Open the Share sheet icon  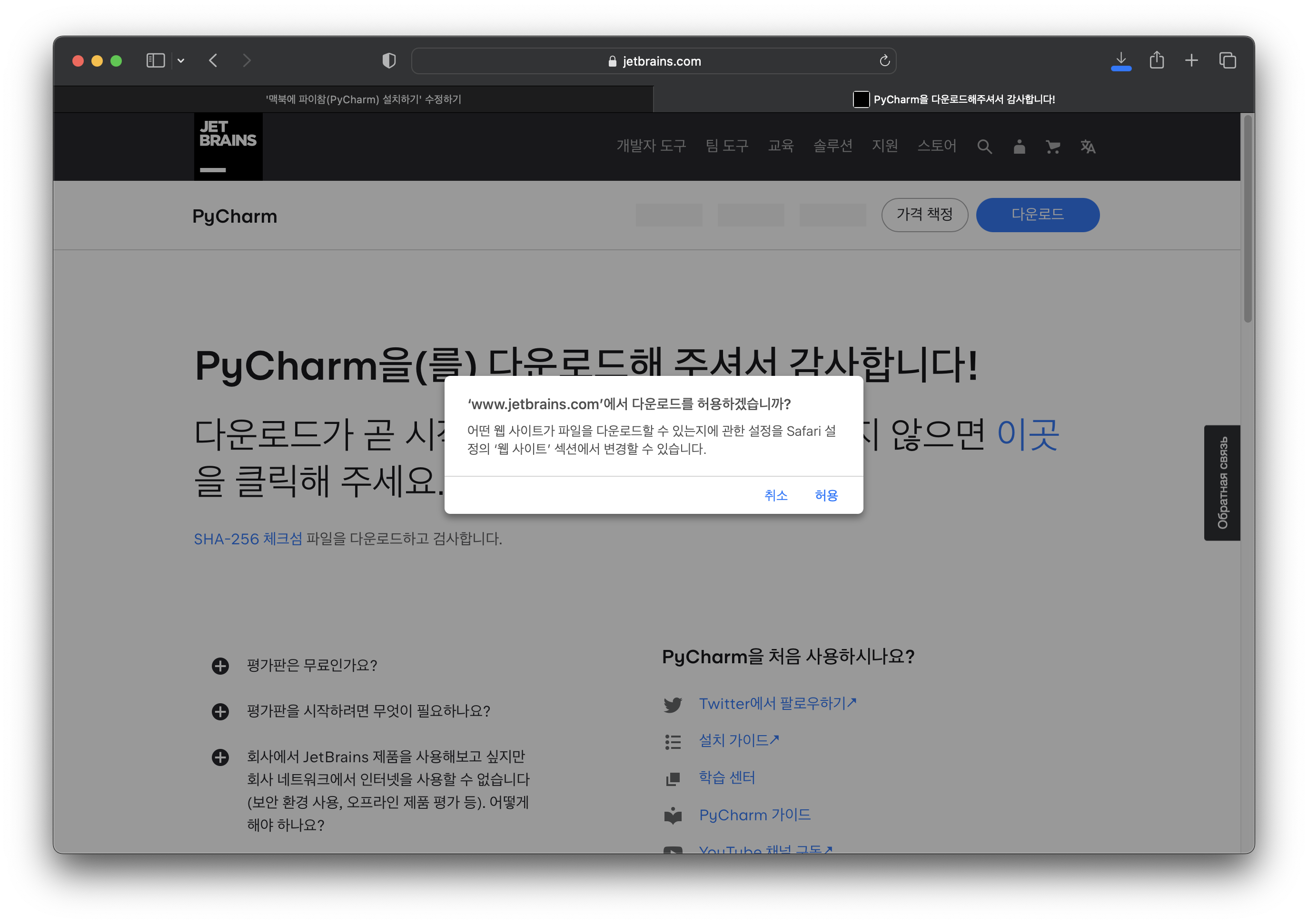tap(1157, 60)
